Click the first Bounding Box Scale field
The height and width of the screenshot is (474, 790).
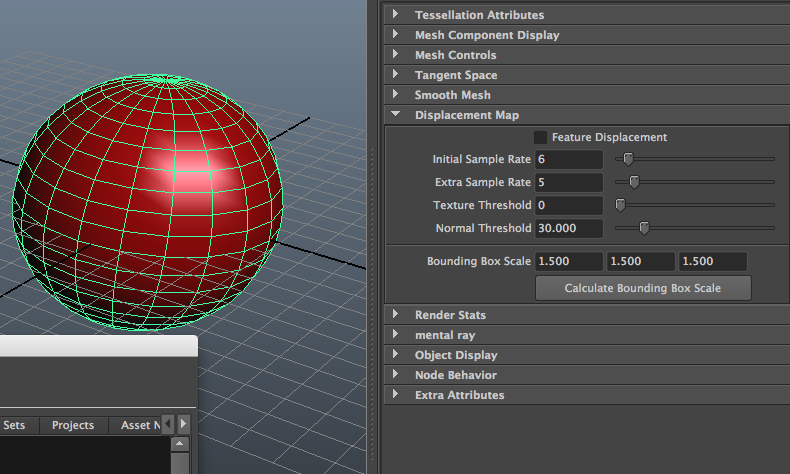[569, 261]
